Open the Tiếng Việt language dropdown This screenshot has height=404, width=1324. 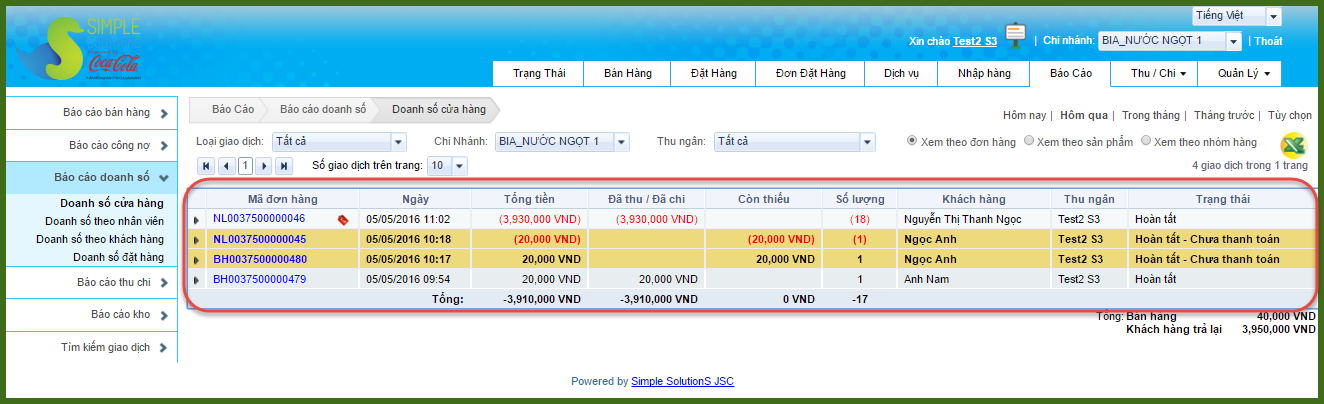(1273, 17)
